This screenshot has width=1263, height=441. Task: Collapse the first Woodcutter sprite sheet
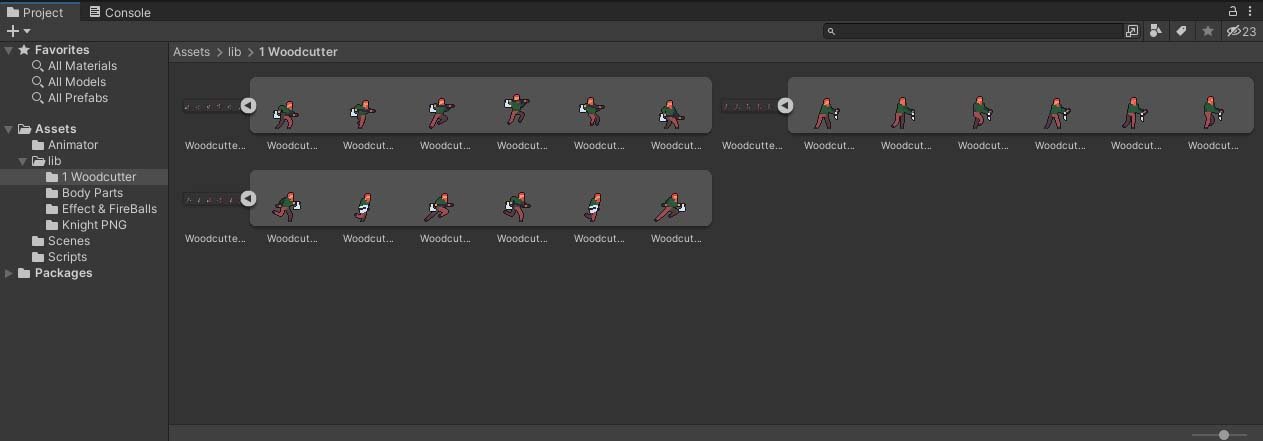[x=248, y=105]
